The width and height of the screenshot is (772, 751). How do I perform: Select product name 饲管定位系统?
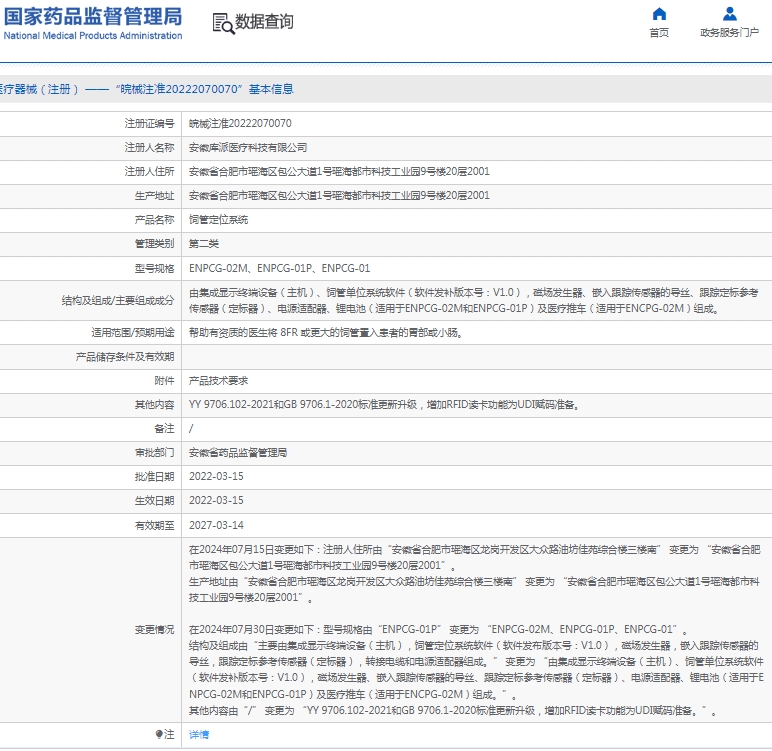[x=219, y=220]
